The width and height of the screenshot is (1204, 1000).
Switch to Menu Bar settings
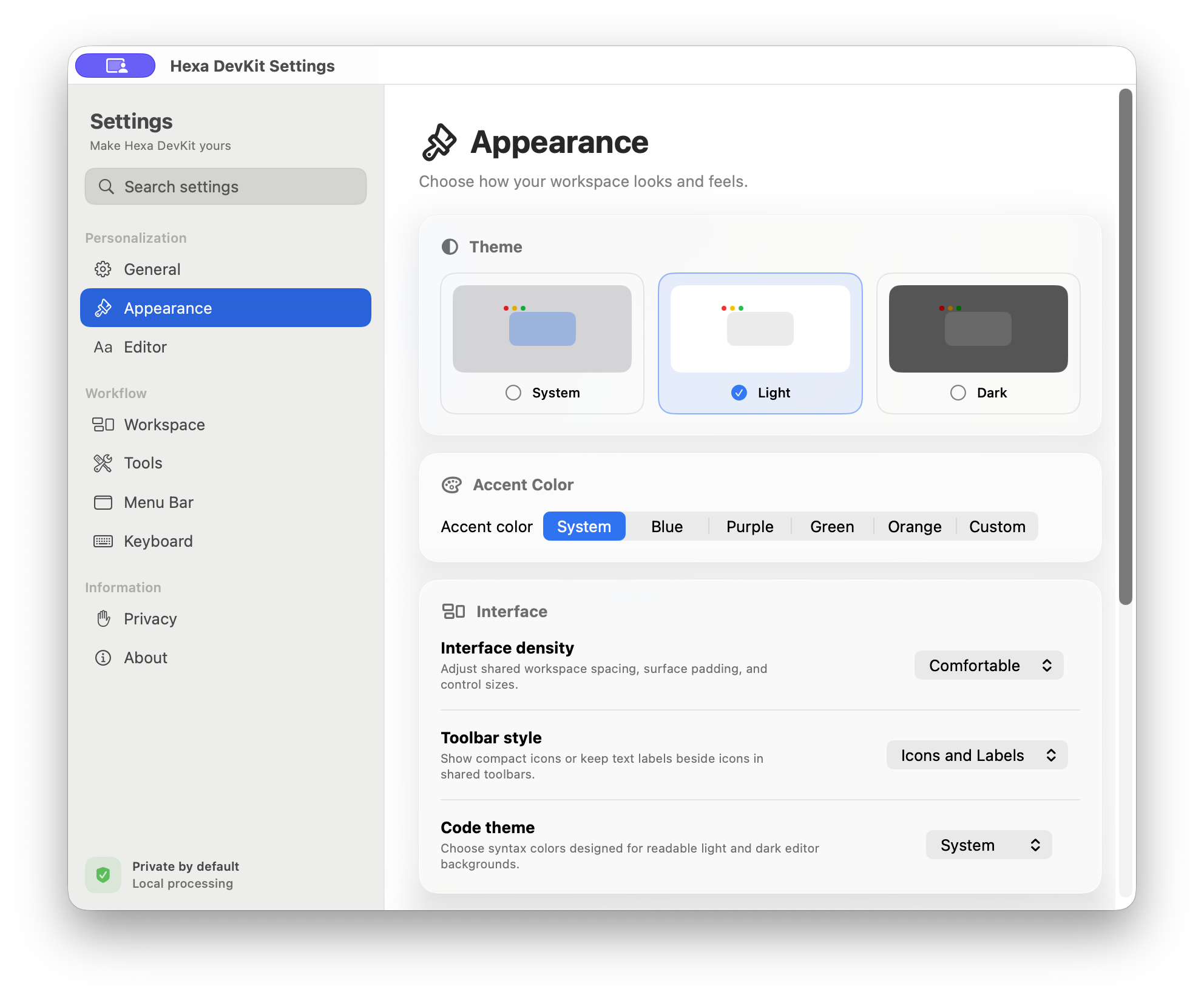coord(226,502)
